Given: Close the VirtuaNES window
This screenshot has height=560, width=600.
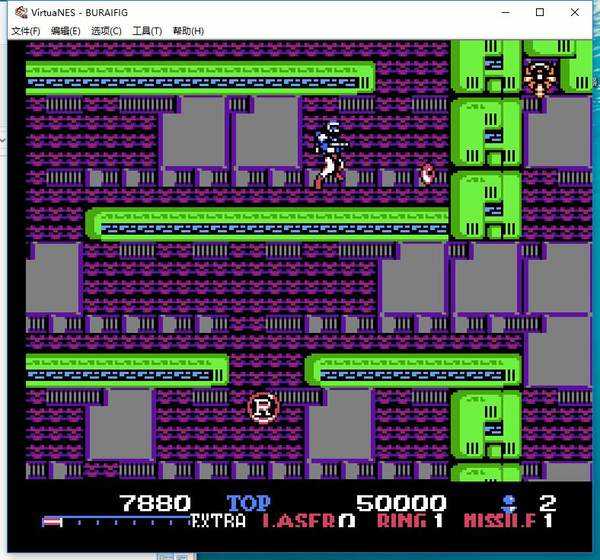Looking at the screenshot, I should click(x=574, y=12).
